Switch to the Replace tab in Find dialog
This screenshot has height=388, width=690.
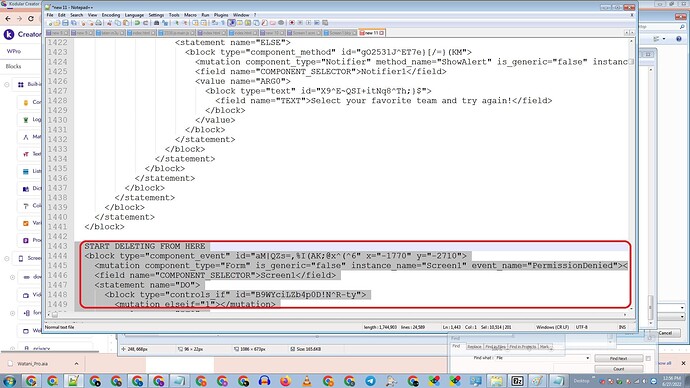click(x=474, y=347)
